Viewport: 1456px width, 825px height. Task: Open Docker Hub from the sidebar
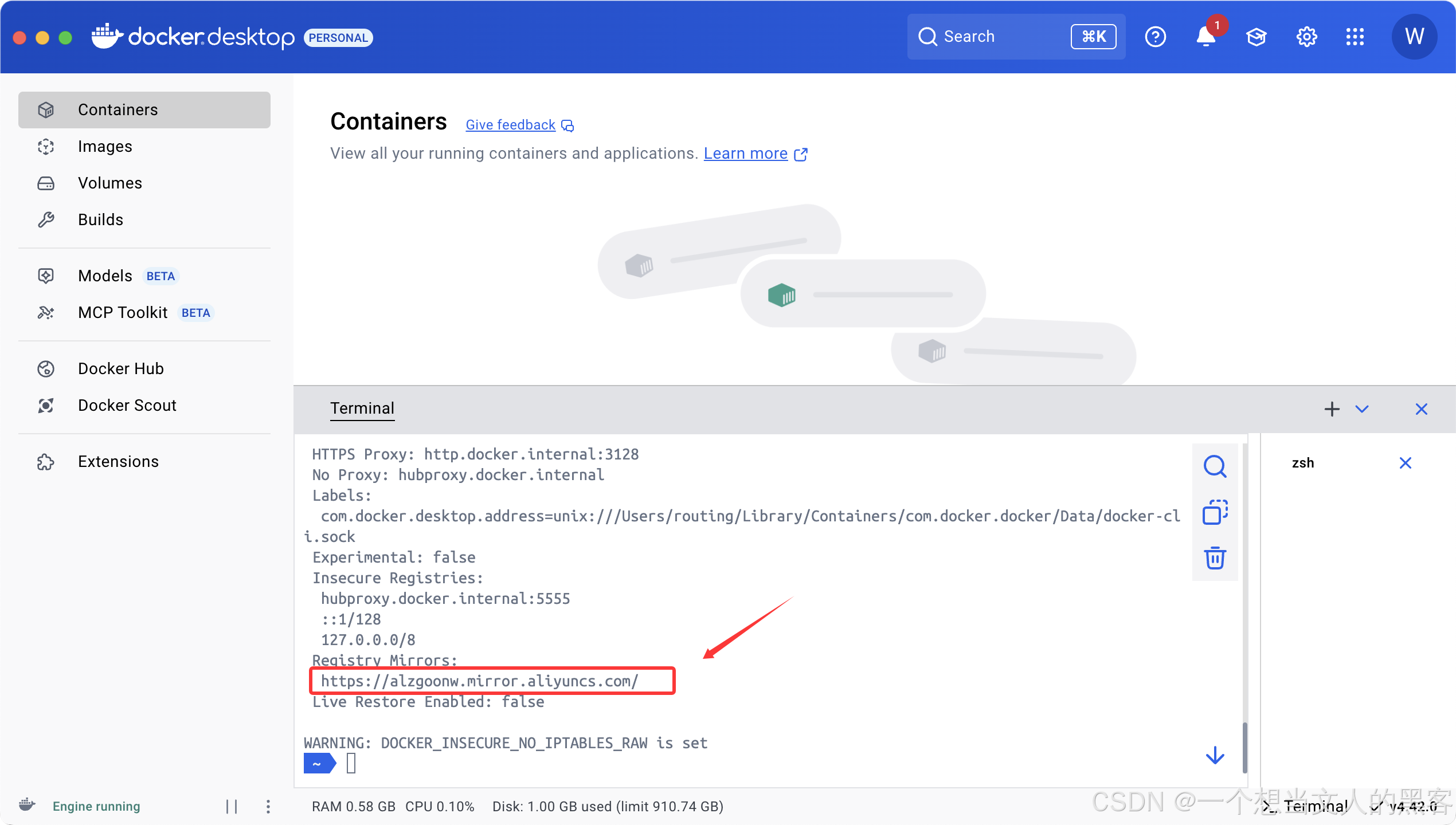click(x=120, y=368)
